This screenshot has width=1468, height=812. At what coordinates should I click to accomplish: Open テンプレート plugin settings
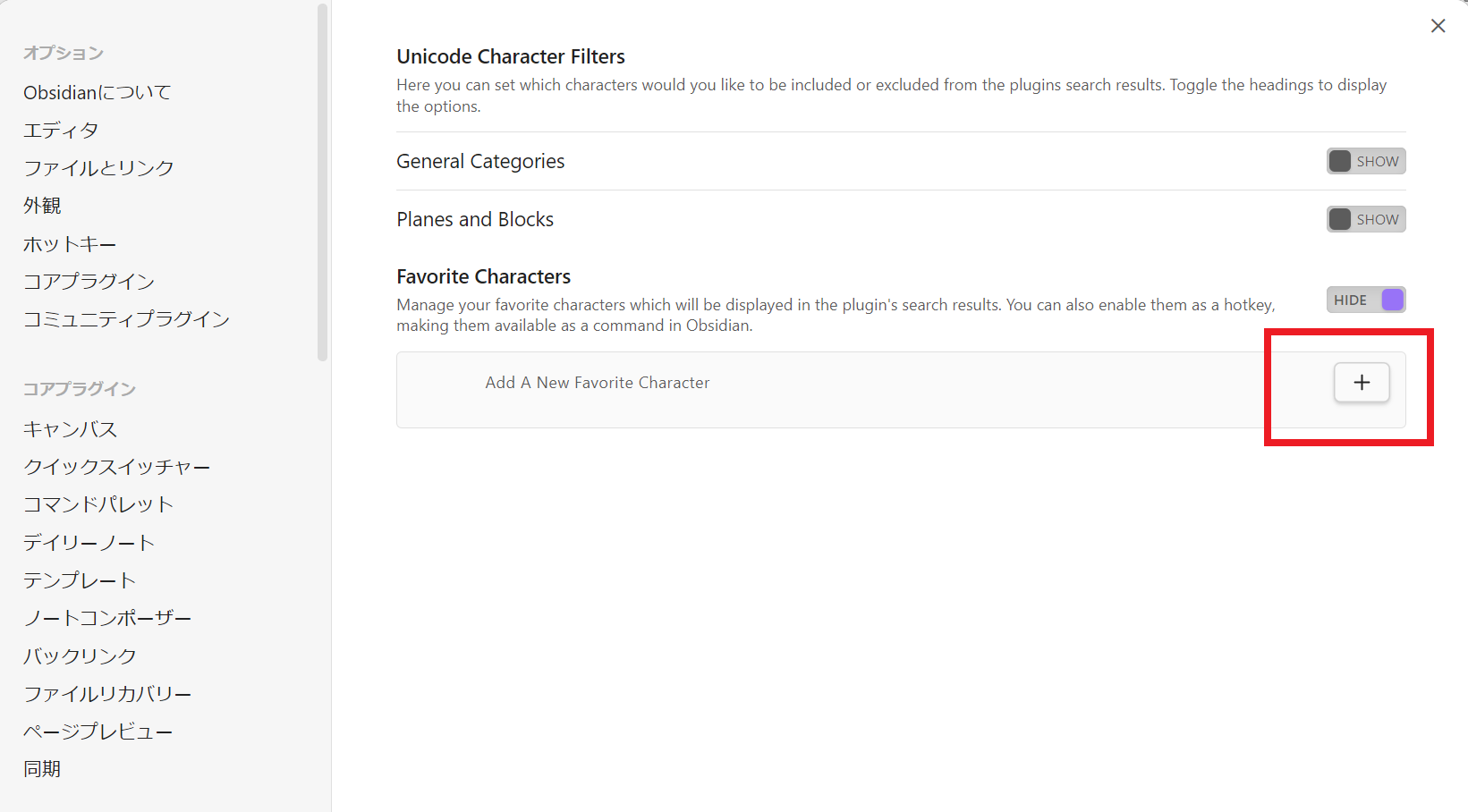[x=80, y=580]
